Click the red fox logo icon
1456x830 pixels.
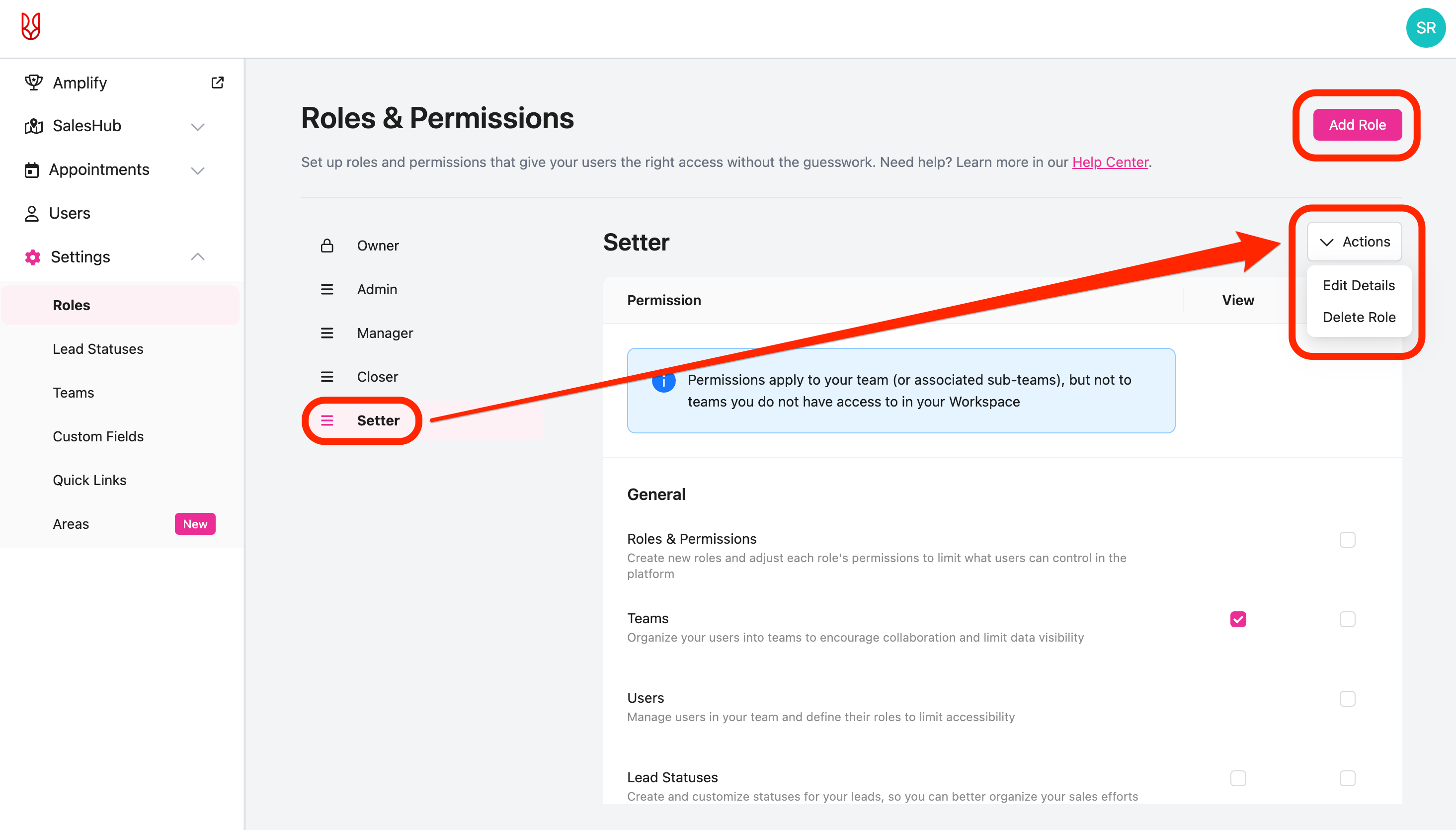(31, 27)
